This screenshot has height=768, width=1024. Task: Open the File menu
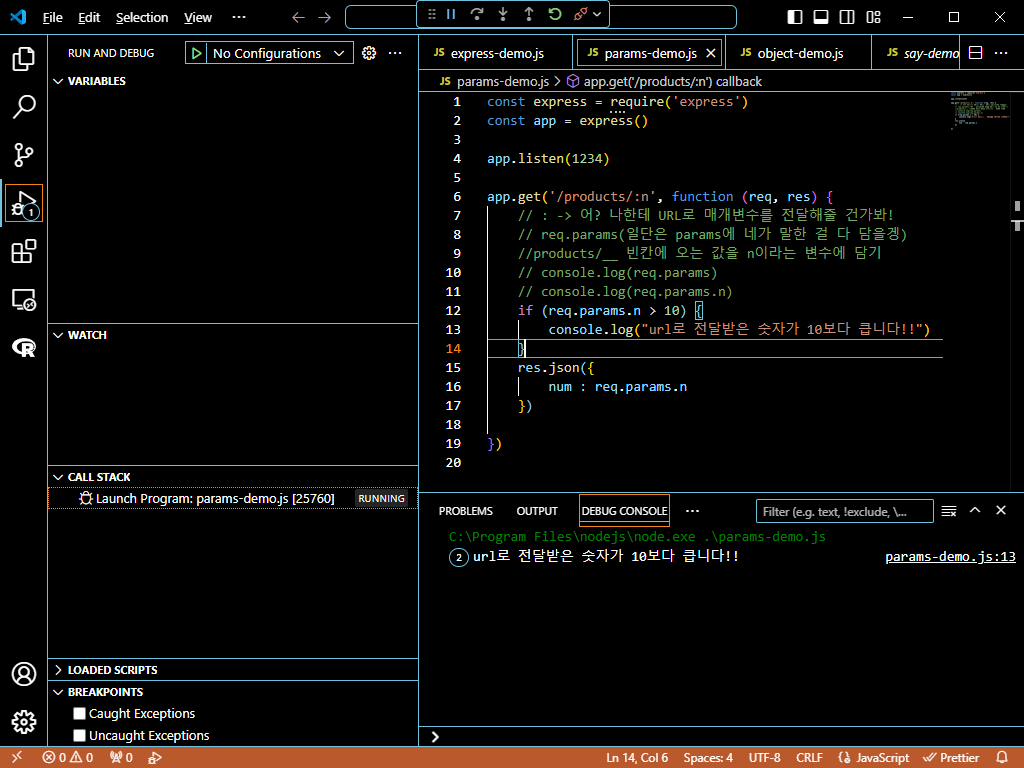(x=52, y=18)
